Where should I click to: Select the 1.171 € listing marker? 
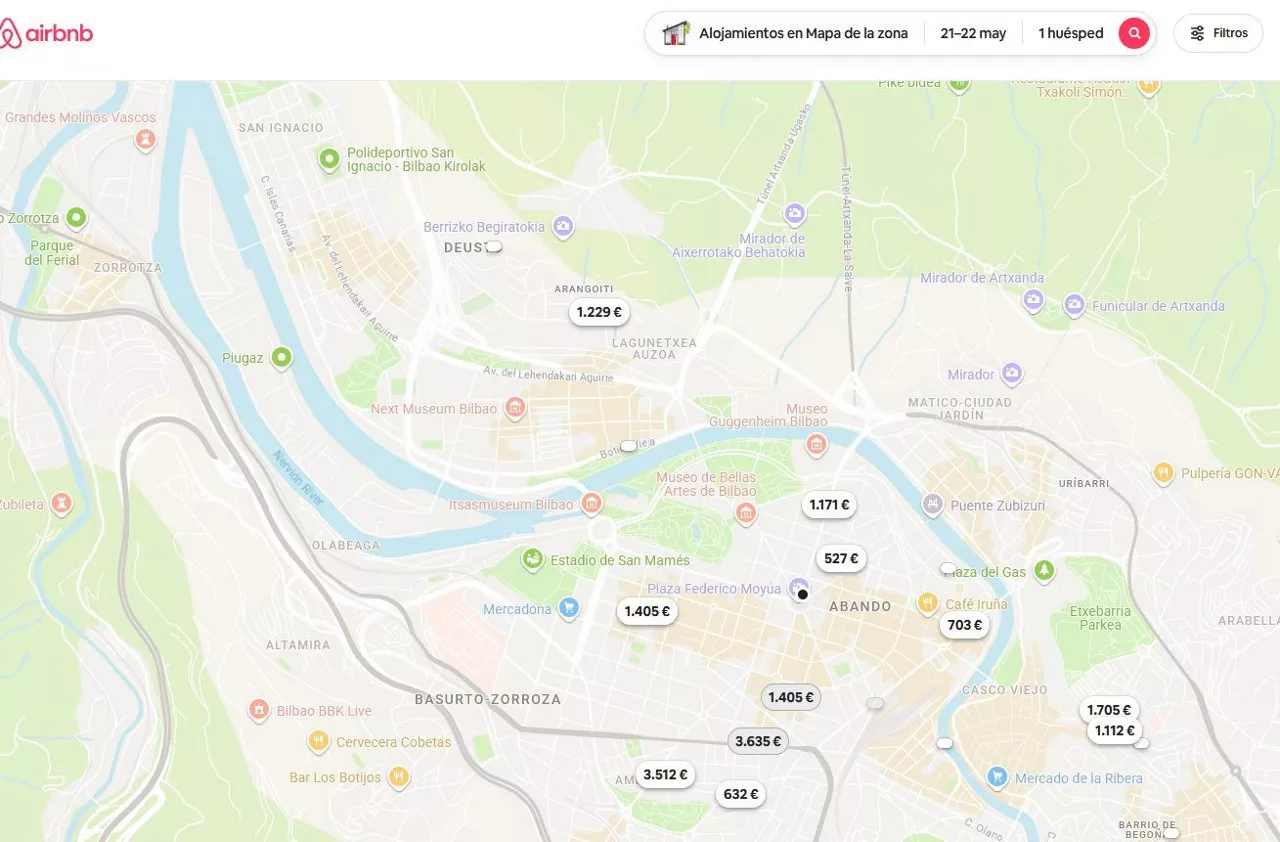[829, 505]
